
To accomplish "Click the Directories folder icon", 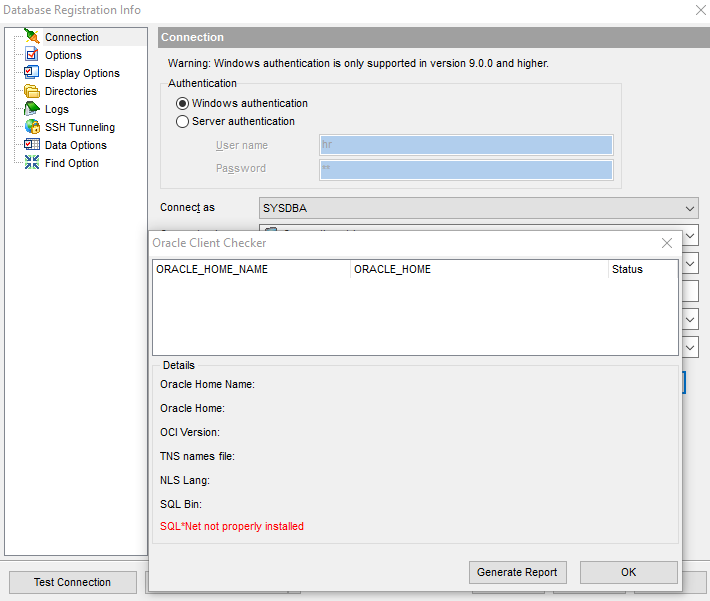I will 32,91.
